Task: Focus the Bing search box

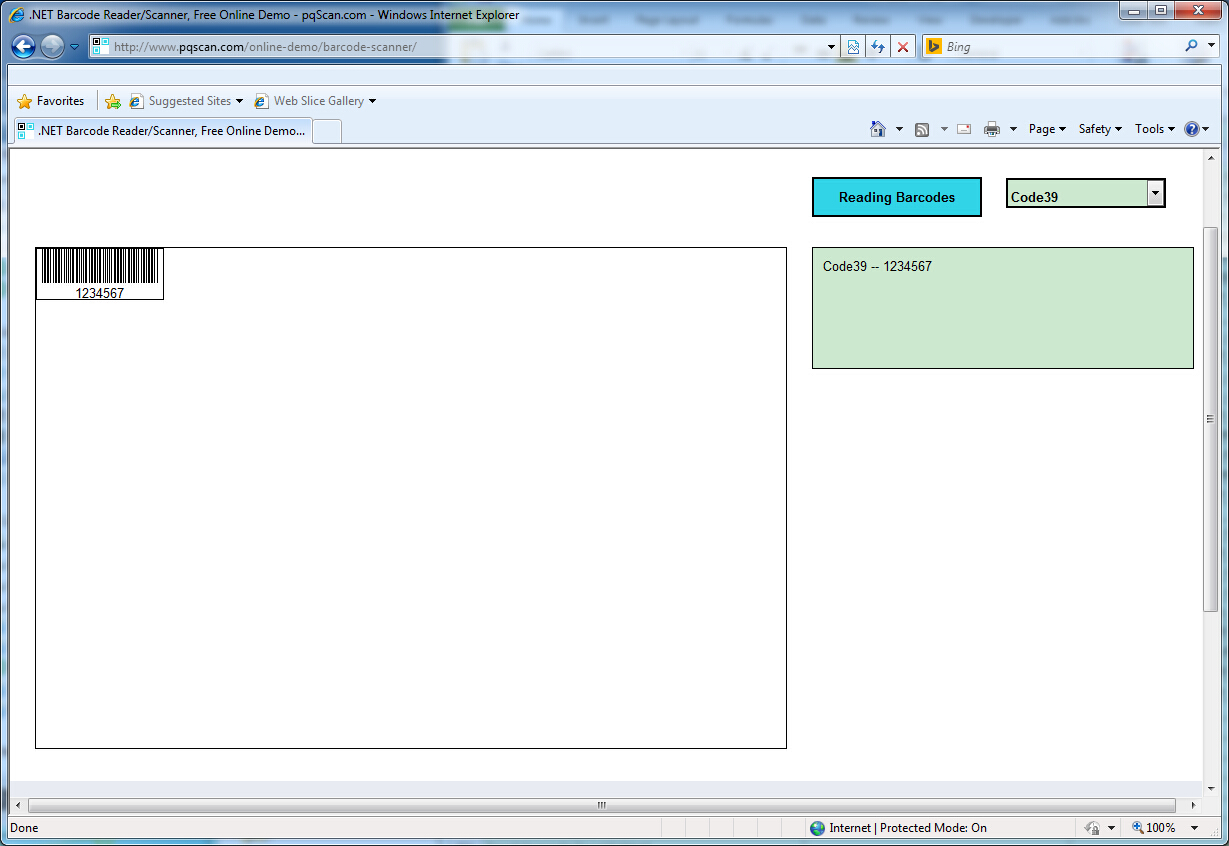Action: pyautogui.click(x=1060, y=47)
